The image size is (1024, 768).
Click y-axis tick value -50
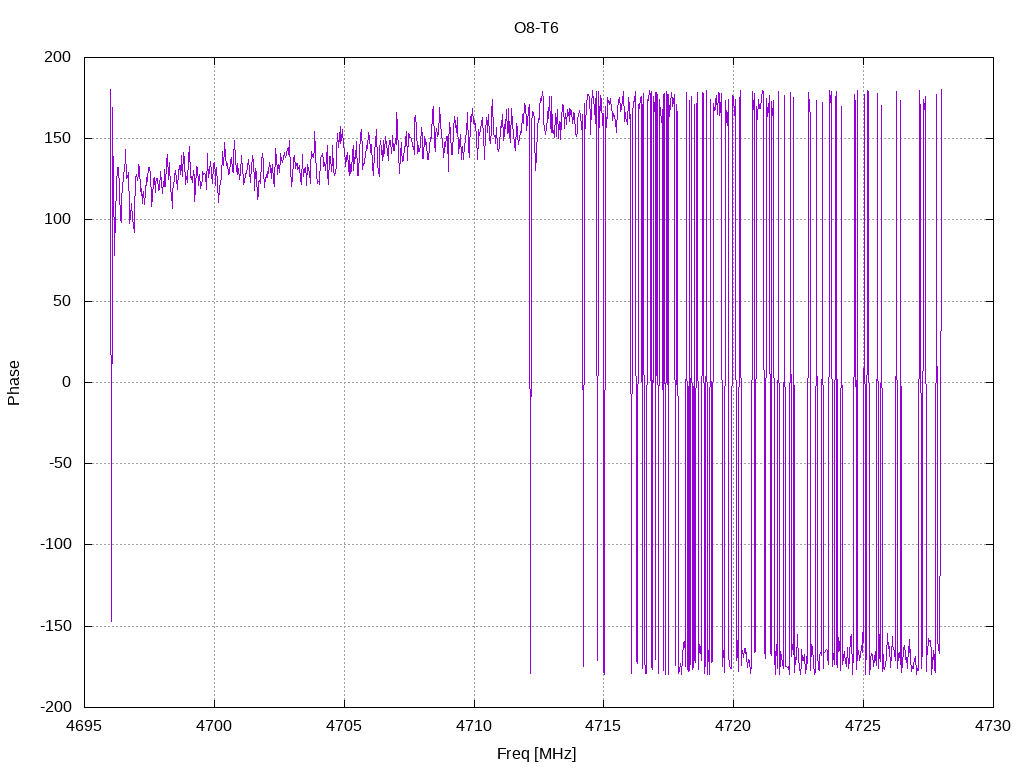click(x=60, y=463)
